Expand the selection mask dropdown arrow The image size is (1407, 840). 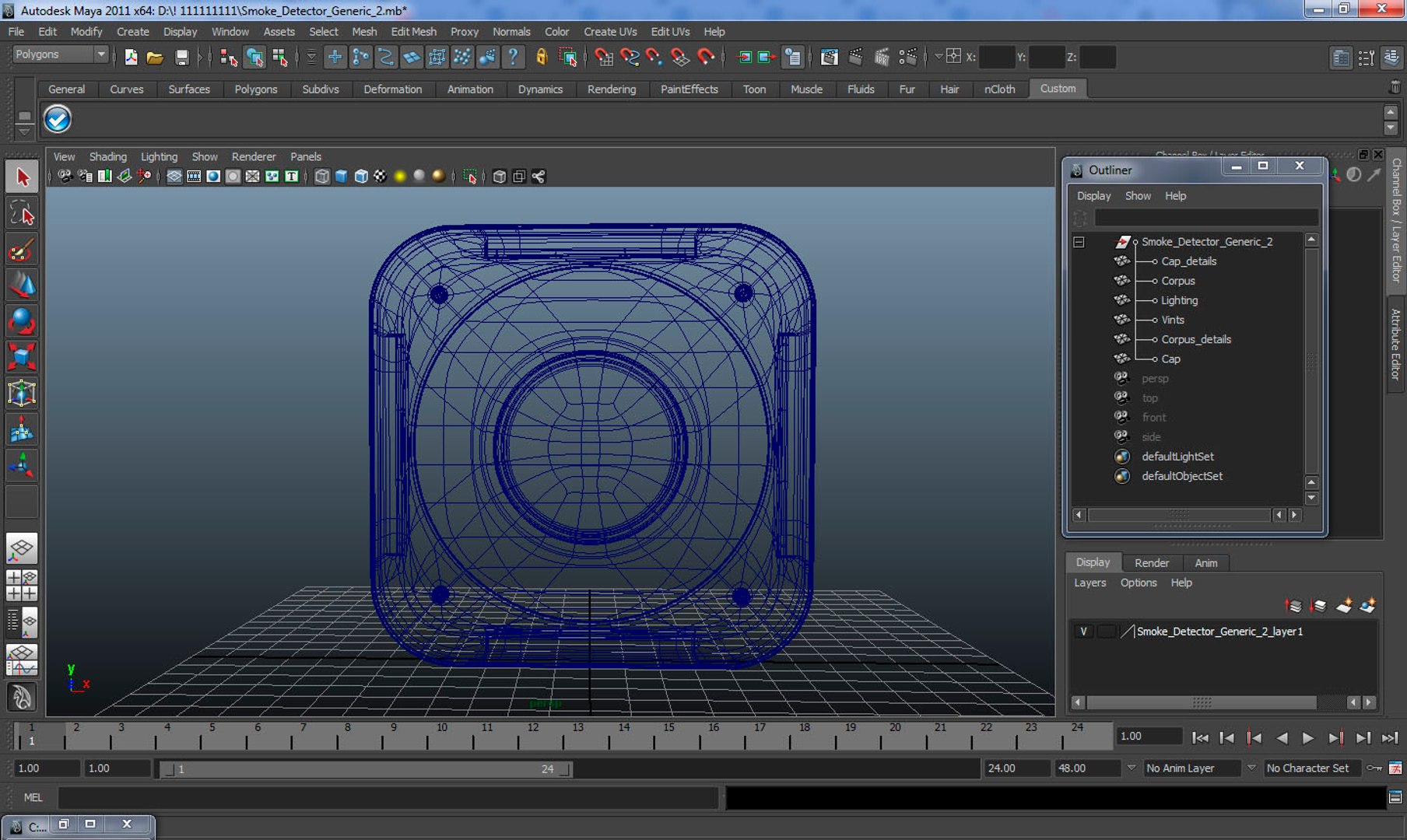tap(311, 57)
